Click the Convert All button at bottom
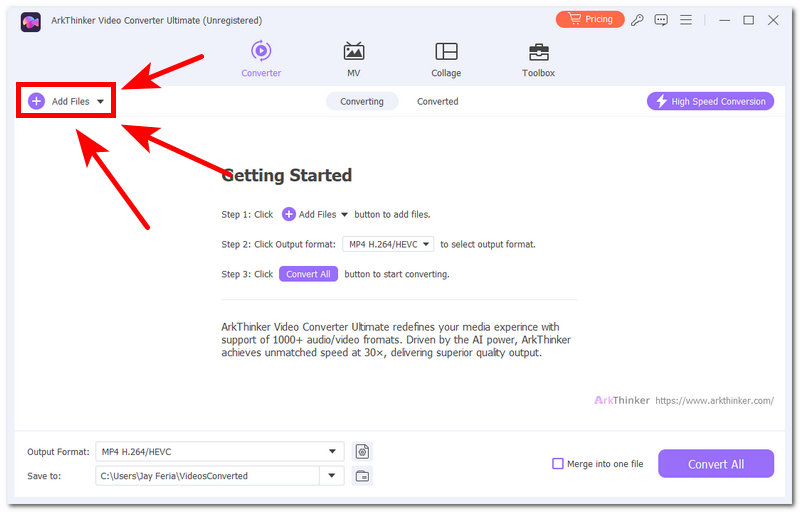This screenshot has height=512, width=800. tap(715, 464)
